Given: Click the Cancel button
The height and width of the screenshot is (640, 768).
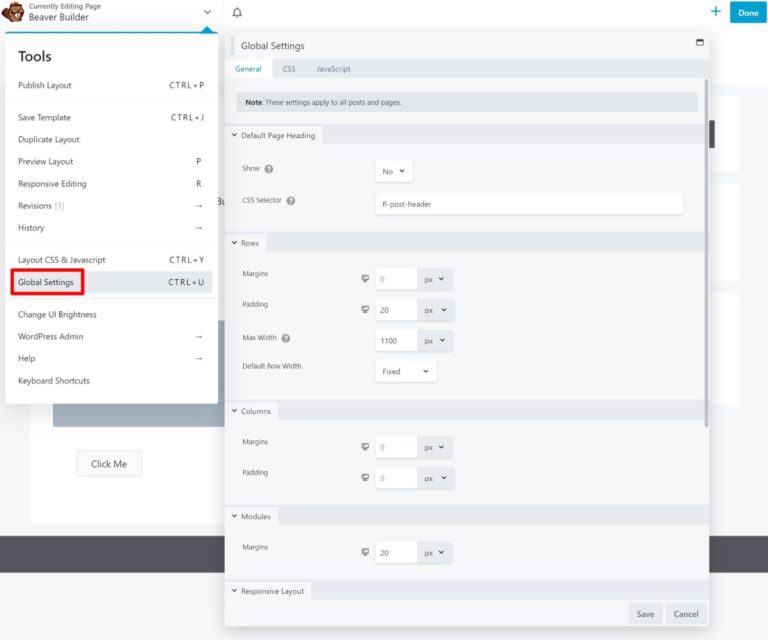Looking at the screenshot, I should point(686,614).
